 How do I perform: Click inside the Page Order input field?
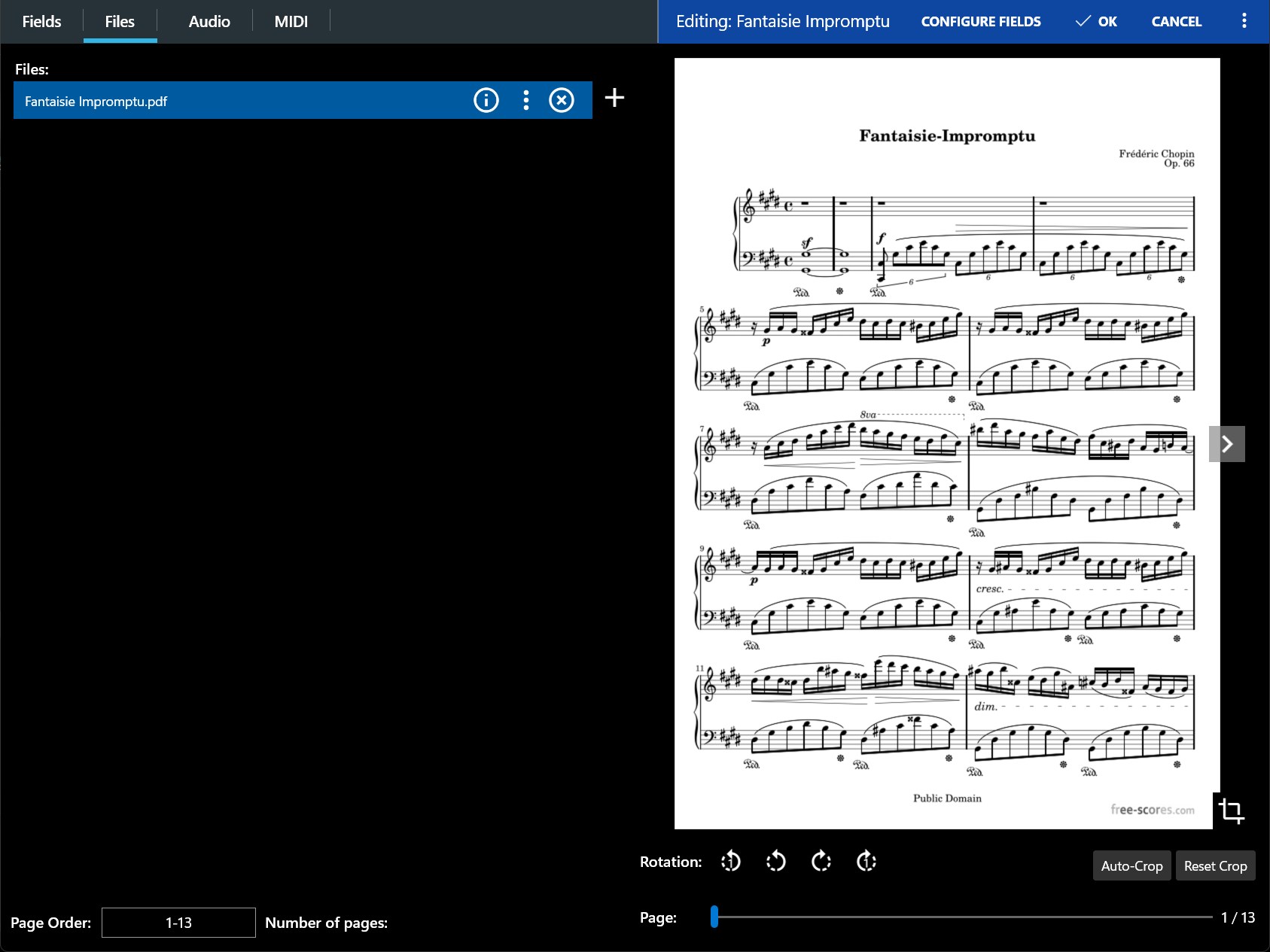tap(178, 922)
